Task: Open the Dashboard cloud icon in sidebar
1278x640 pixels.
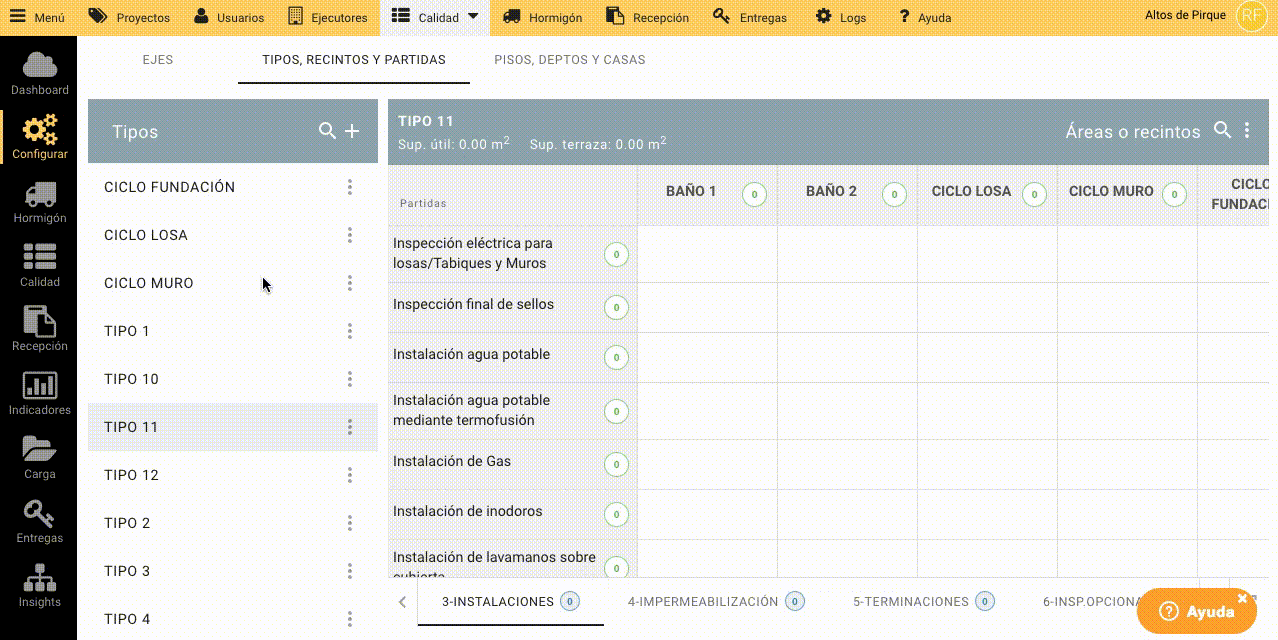Action: pyautogui.click(x=39, y=66)
